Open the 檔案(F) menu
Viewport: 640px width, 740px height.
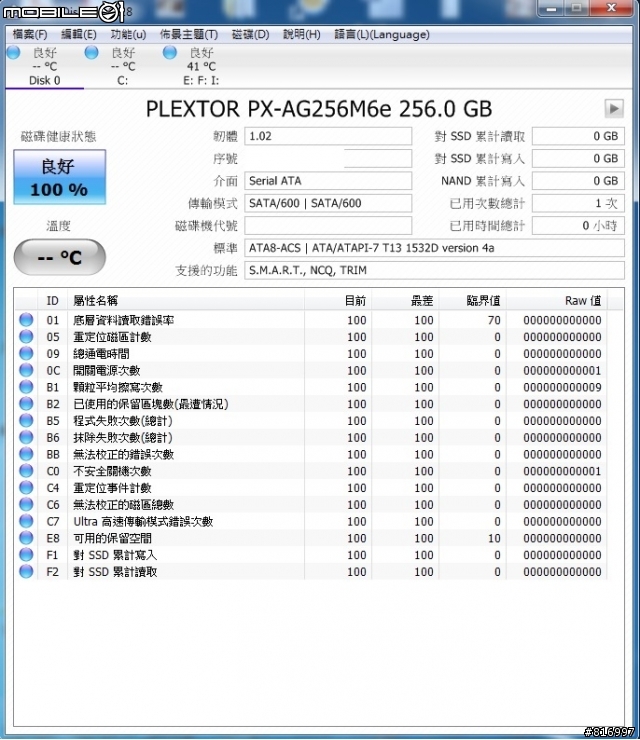coord(30,34)
